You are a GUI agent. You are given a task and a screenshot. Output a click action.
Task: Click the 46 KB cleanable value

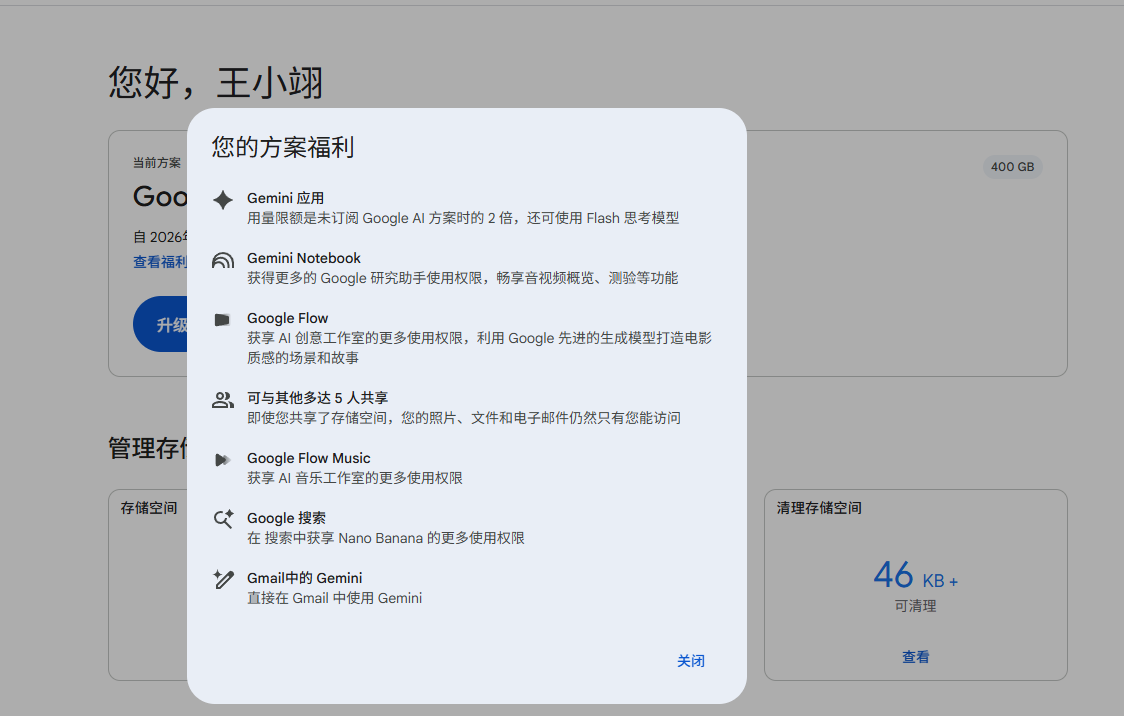[915, 576]
